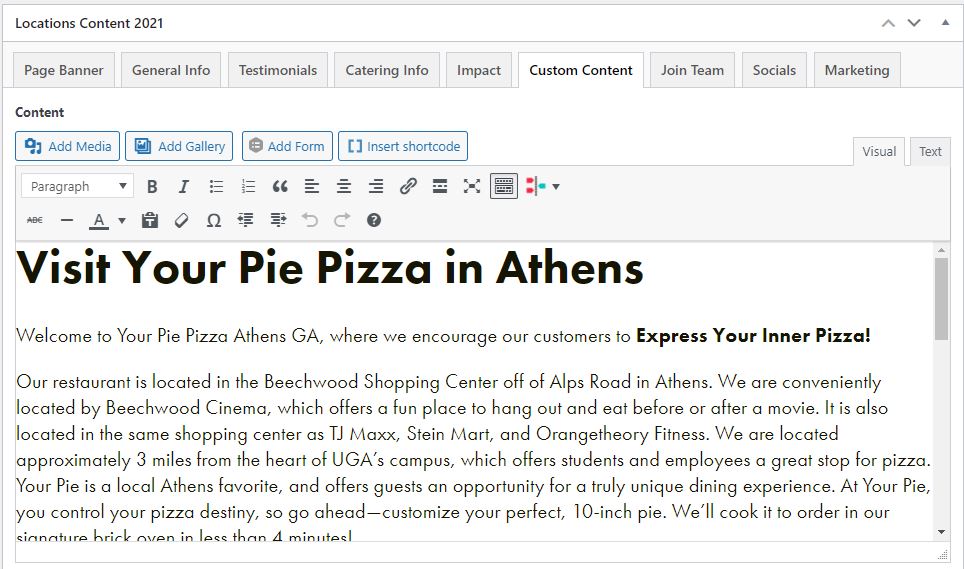This screenshot has height=569, width=964.
Task: Open the General Info tab
Action: tap(171, 70)
